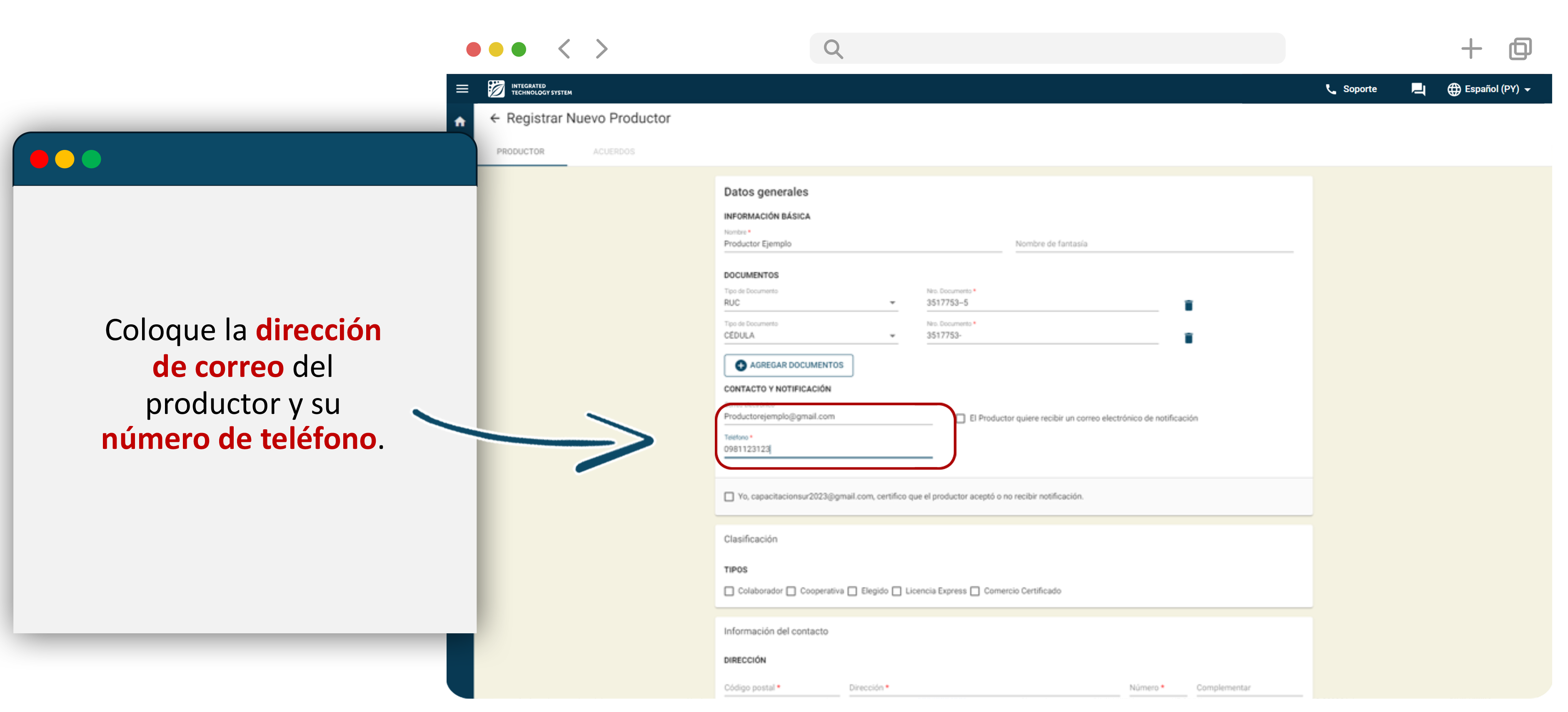The image size is (1568, 712).
Task: Enable the producer email notification checkbox
Action: (961, 418)
